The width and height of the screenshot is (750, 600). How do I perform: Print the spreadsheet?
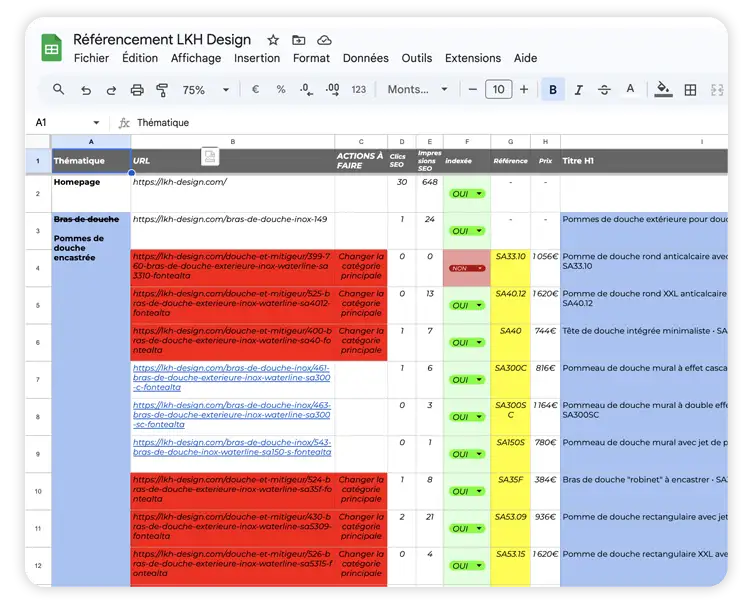click(x=137, y=90)
